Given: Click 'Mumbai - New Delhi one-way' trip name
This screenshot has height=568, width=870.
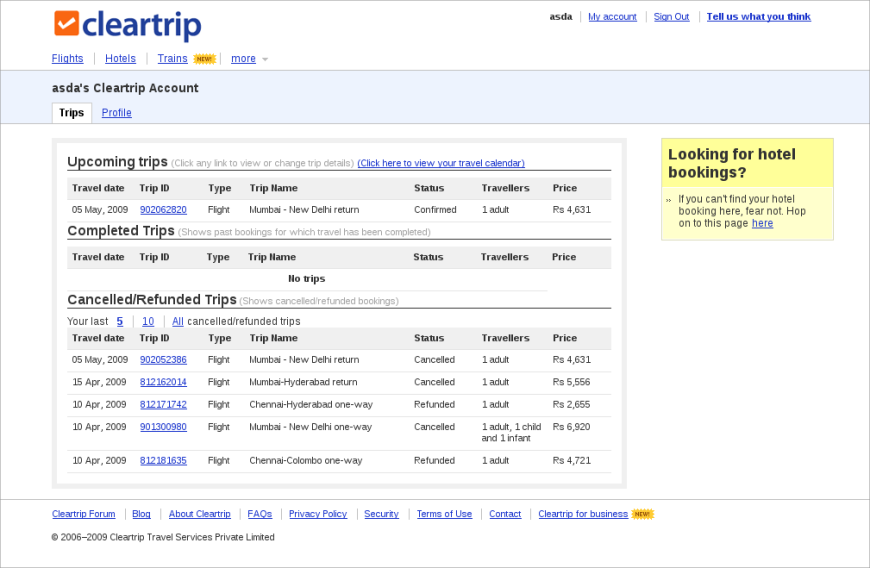Looking at the screenshot, I should [310, 427].
